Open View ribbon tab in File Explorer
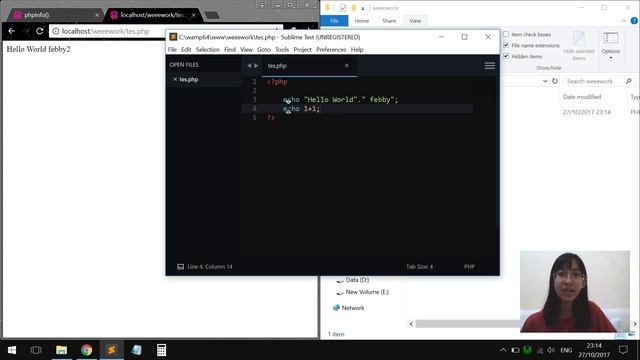Viewport: 640px width, 360px height. click(415, 21)
